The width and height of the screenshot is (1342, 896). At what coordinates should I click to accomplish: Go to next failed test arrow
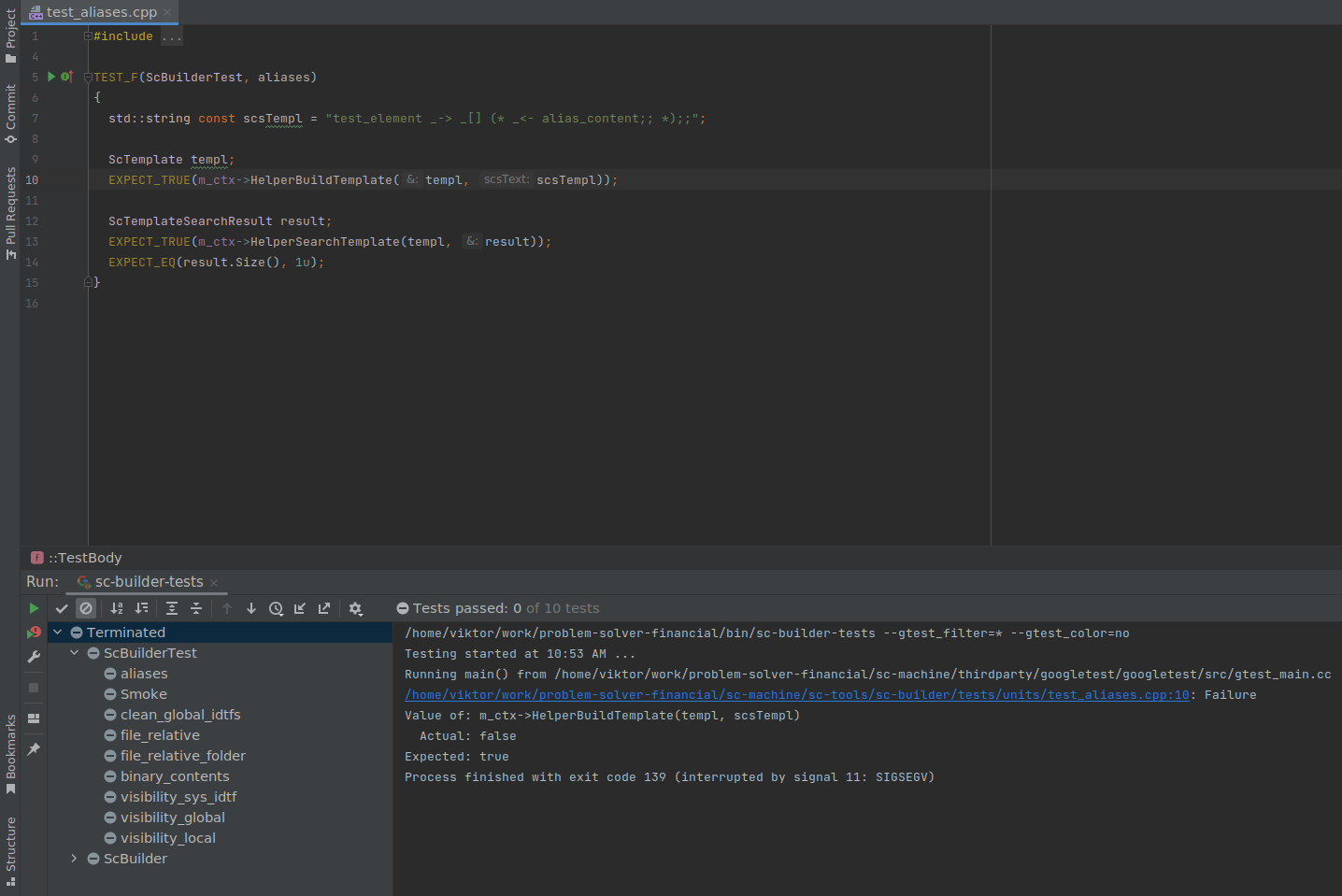tap(251, 608)
